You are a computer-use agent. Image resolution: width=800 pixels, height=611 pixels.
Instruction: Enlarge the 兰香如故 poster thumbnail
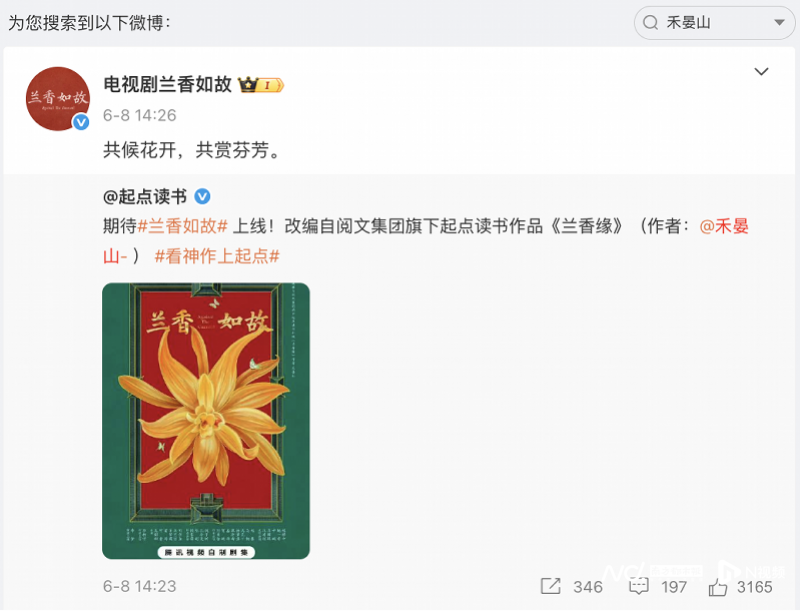pyautogui.click(x=206, y=421)
